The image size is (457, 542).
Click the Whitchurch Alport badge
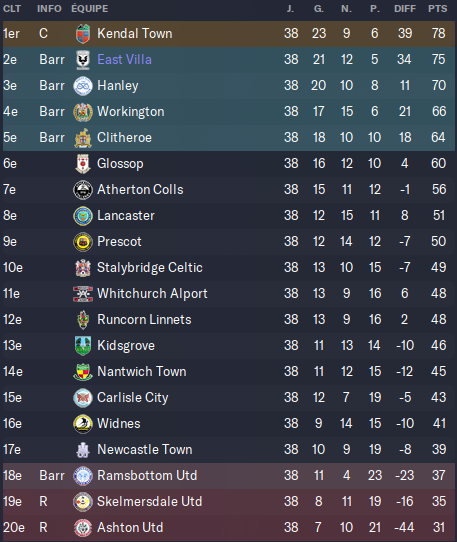pos(83,294)
